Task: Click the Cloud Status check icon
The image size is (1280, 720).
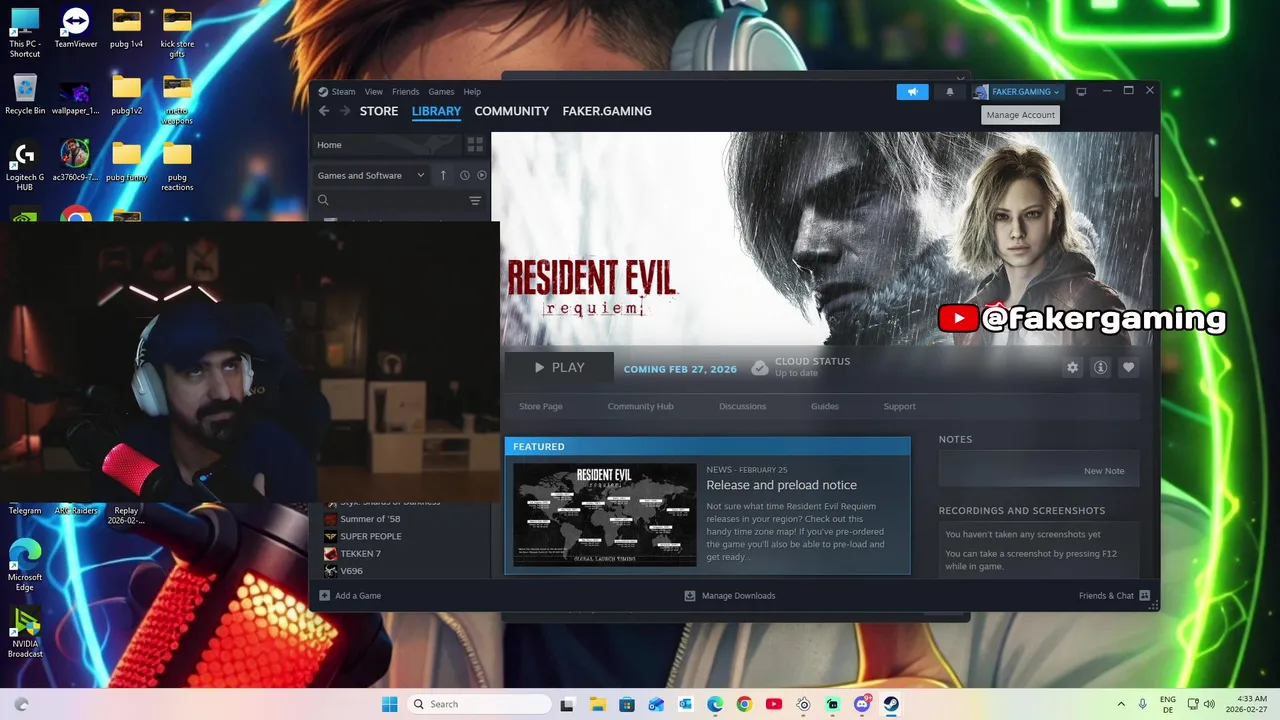Action: point(760,368)
